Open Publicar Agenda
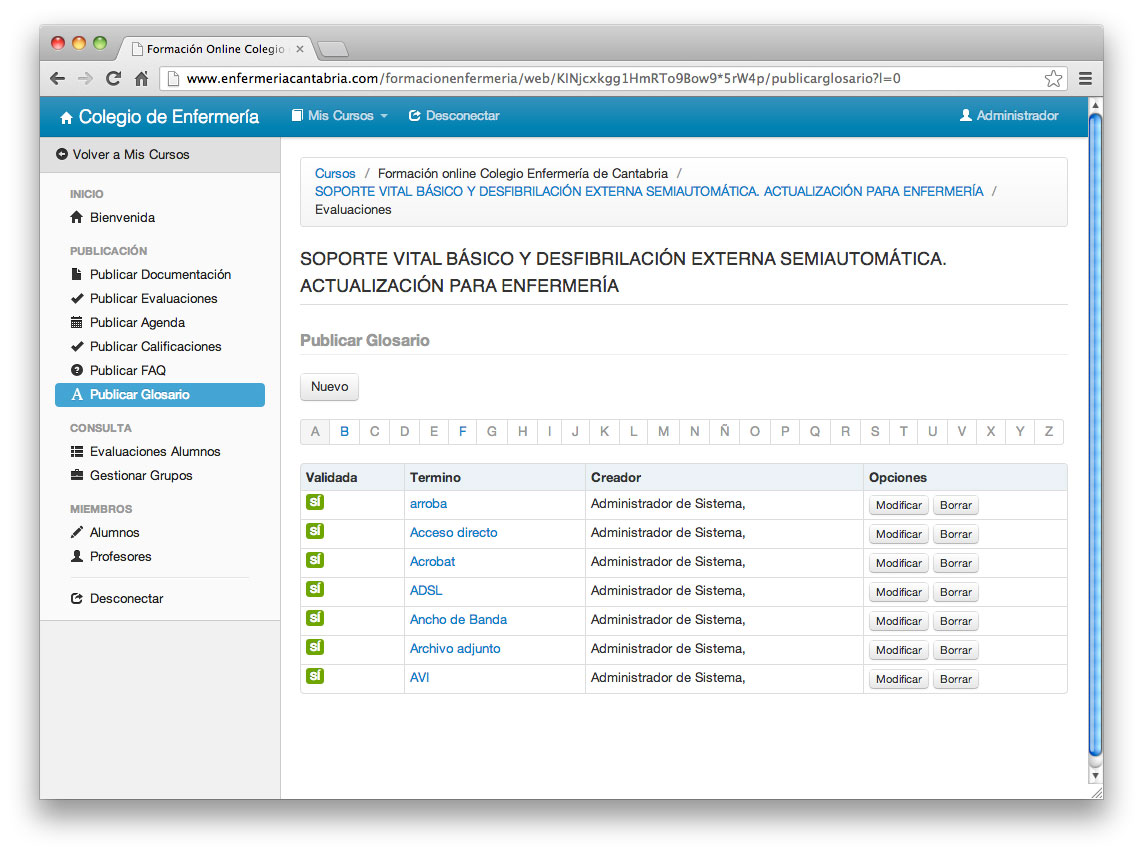Viewport: 1143px width, 854px height. pyautogui.click(x=128, y=323)
